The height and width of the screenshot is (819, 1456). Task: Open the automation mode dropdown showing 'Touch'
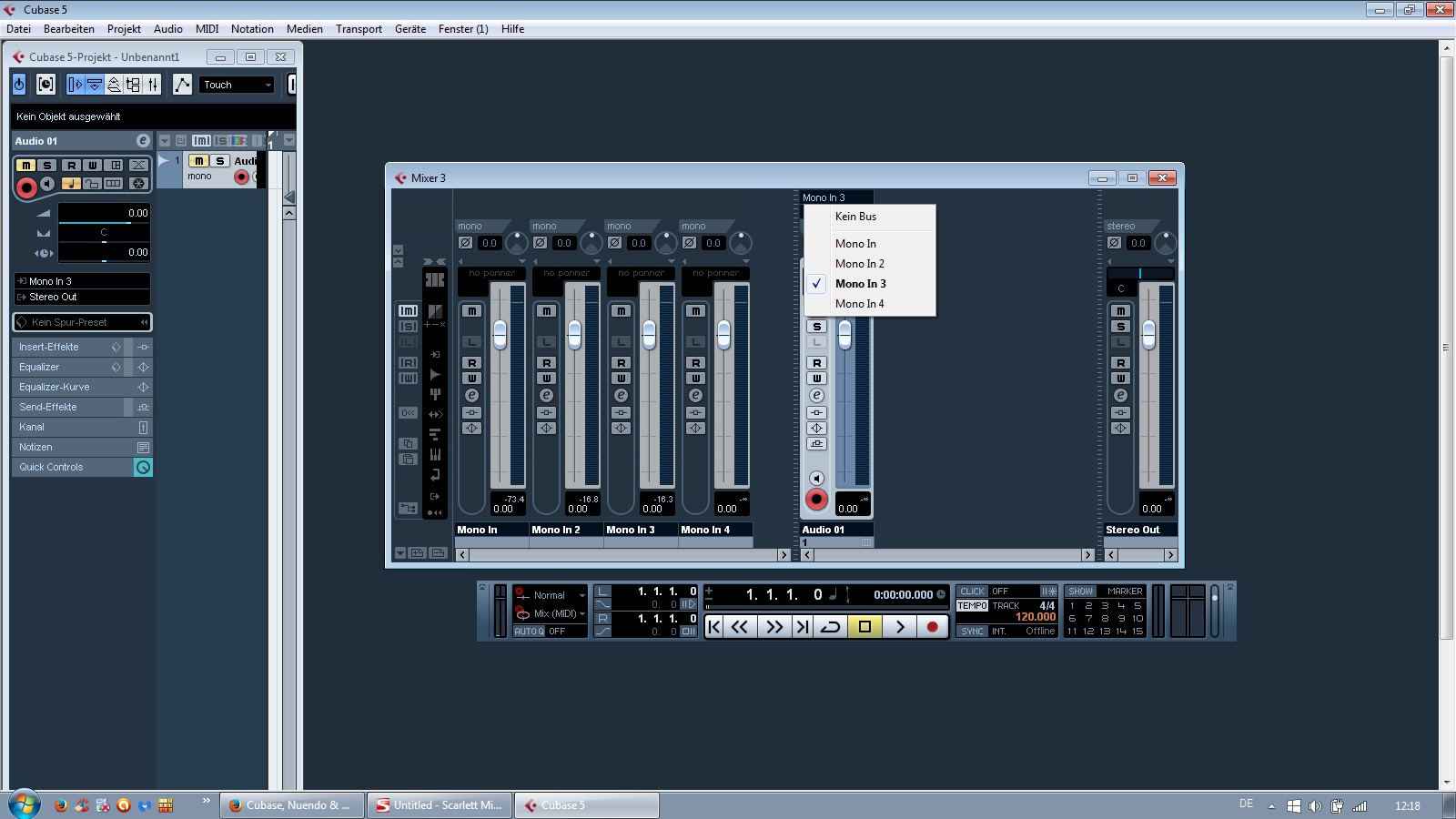[x=237, y=85]
